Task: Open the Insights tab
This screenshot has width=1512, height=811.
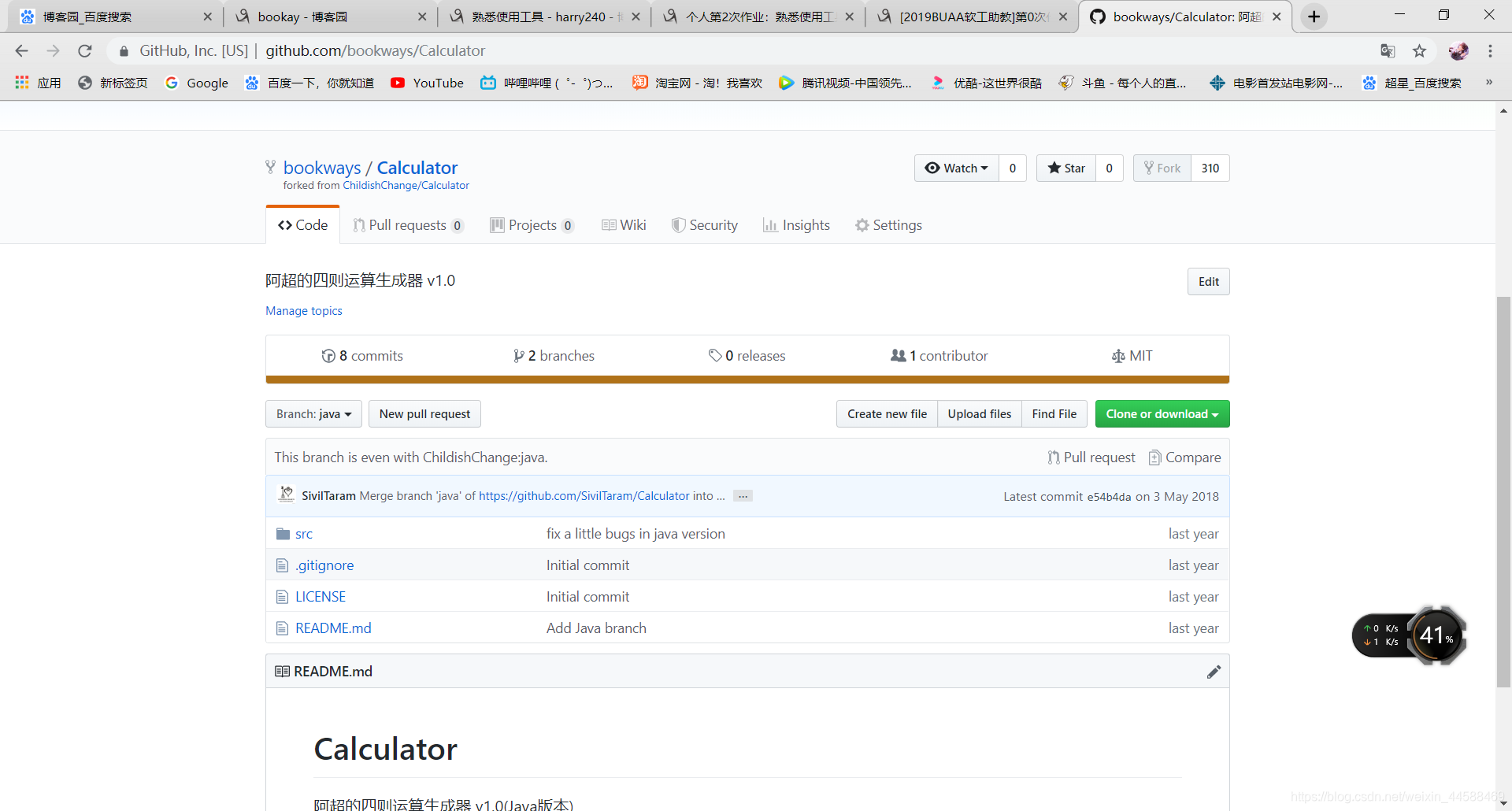Action: (x=796, y=225)
